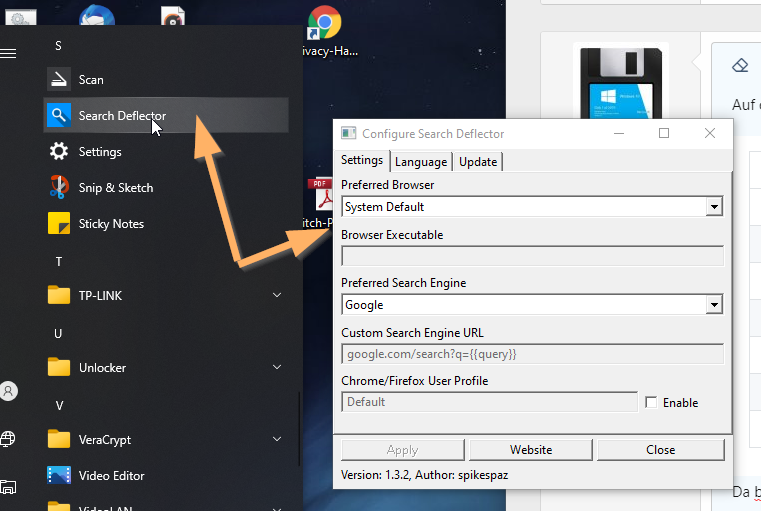Jump to letter S section header
This screenshot has height=511, width=761.
58,46
